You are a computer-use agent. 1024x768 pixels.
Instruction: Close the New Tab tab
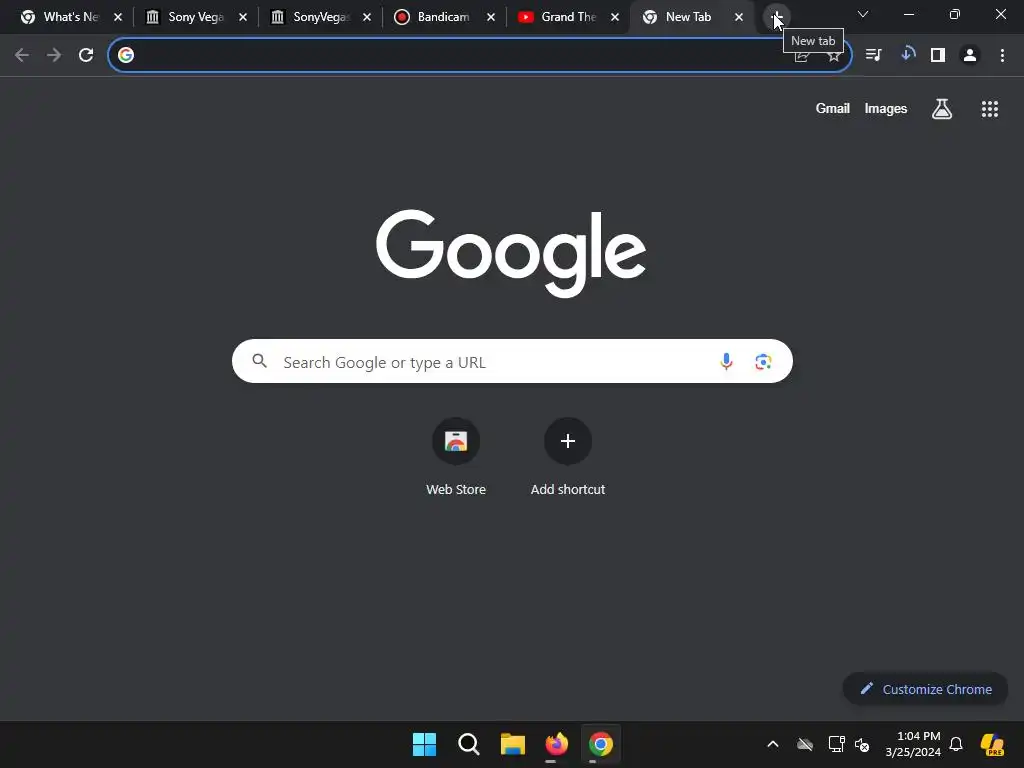coord(739,17)
